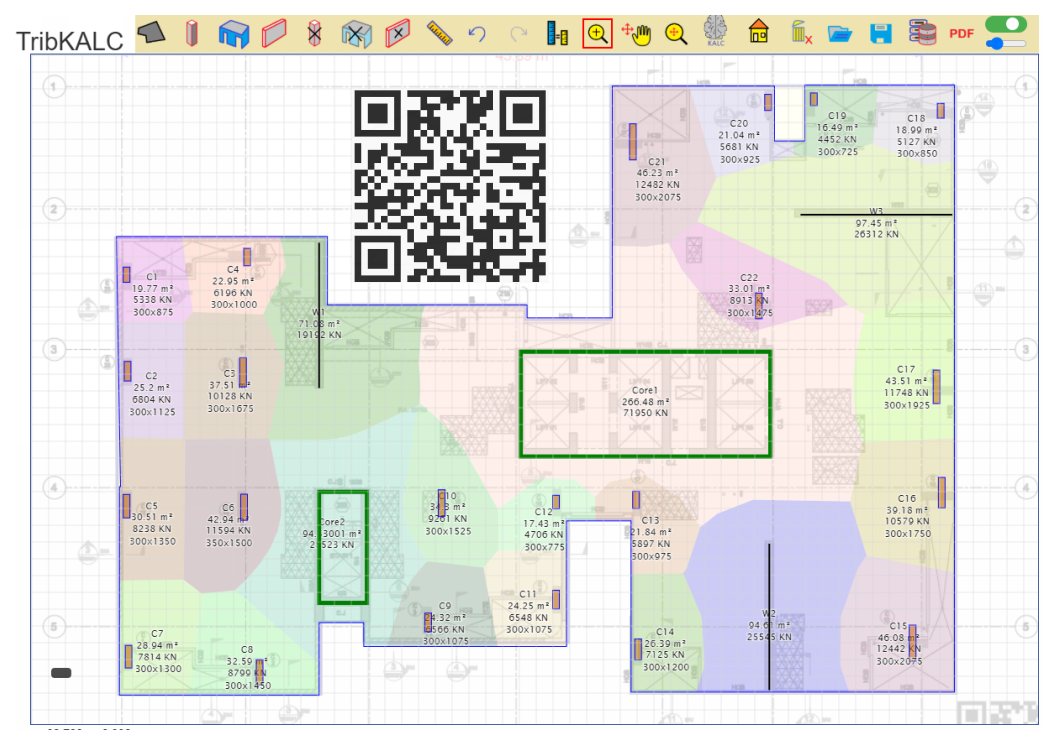Click the scale calibration rulers icon
This screenshot has height=733, width=1057.
coord(557,33)
